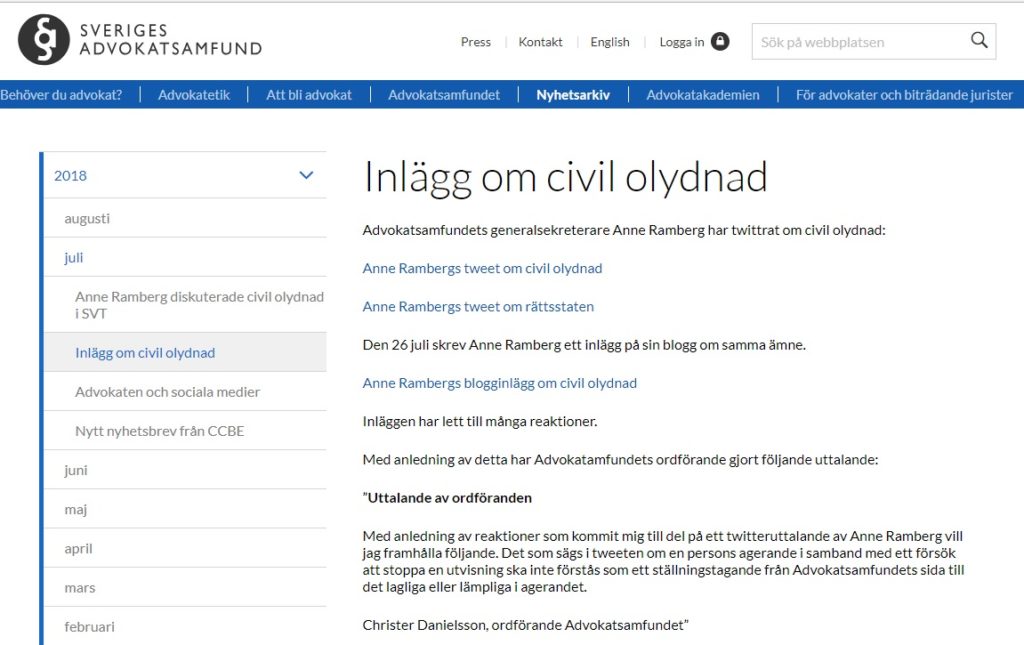The width and height of the screenshot is (1024, 645).
Task: Open Anne Rambergs tweet om civil olydnad
Action: coord(482,268)
